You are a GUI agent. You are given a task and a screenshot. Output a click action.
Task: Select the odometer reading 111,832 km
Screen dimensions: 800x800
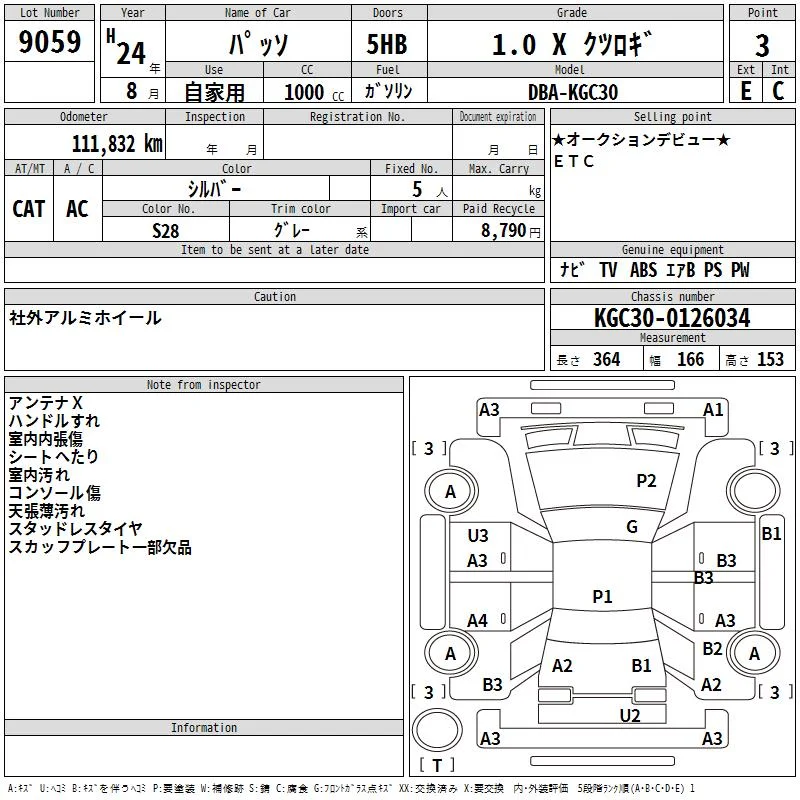[117, 144]
